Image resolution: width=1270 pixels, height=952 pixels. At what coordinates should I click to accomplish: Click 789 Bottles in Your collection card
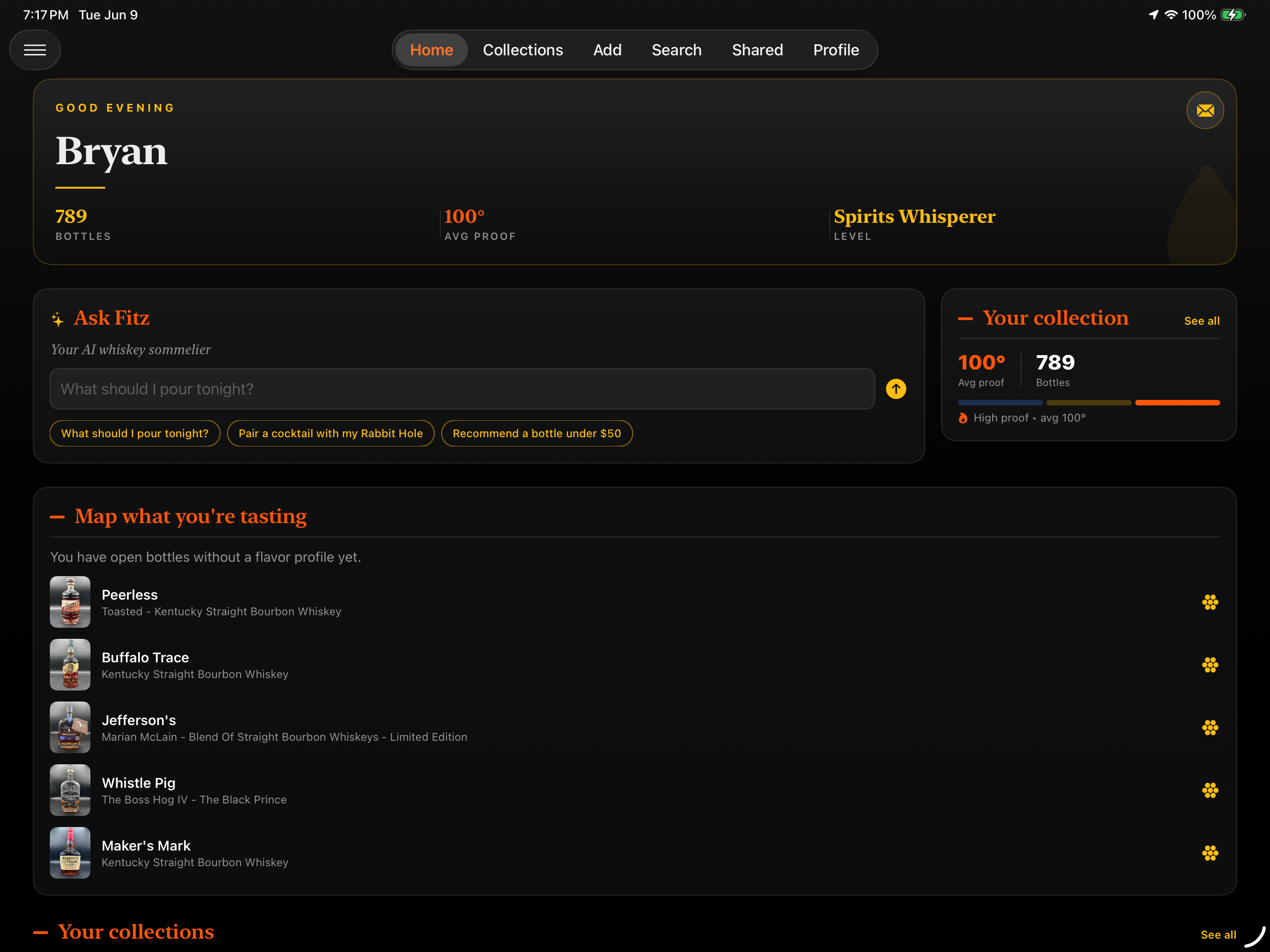tap(1055, 370)
